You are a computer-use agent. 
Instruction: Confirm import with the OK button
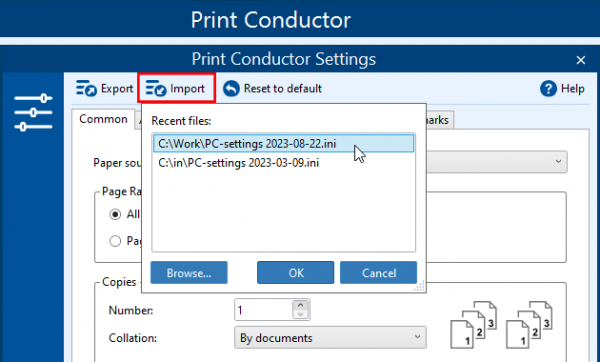295,273
